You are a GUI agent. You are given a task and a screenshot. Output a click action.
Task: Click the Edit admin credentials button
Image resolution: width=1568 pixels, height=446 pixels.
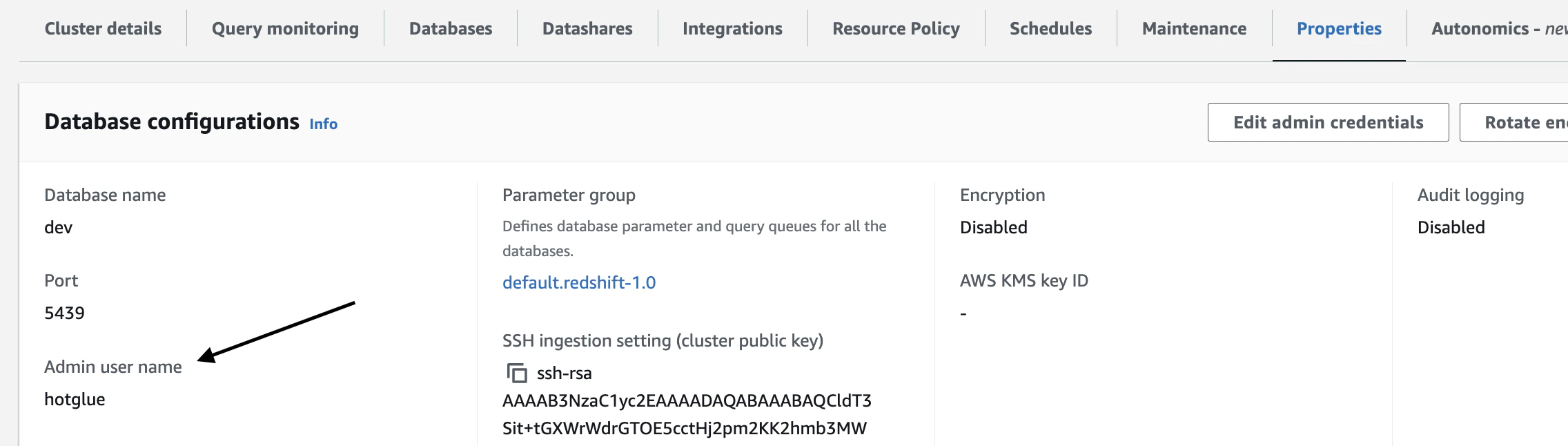[1328, 122]
